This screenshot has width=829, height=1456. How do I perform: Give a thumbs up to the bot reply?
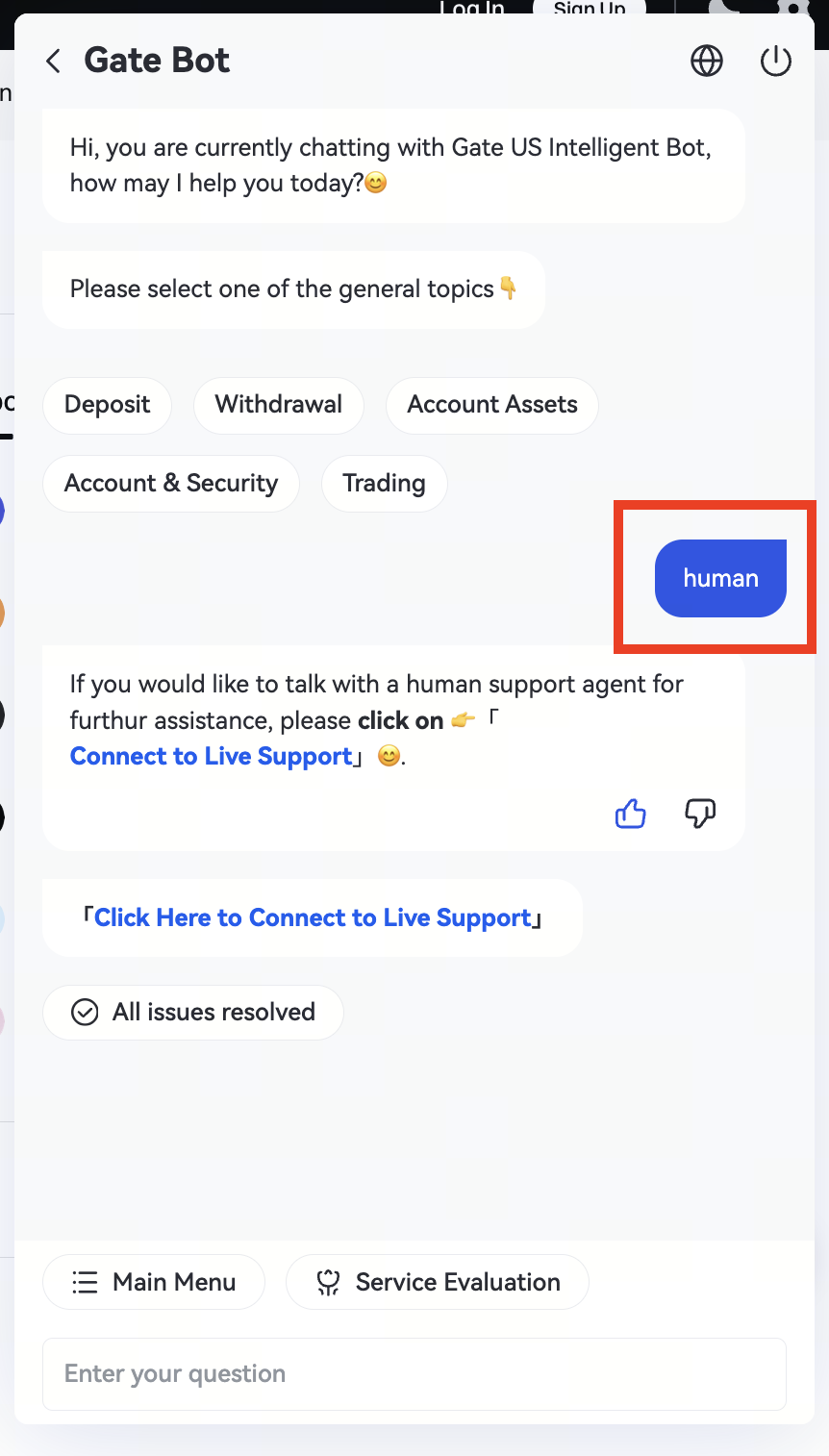[631, 814]
